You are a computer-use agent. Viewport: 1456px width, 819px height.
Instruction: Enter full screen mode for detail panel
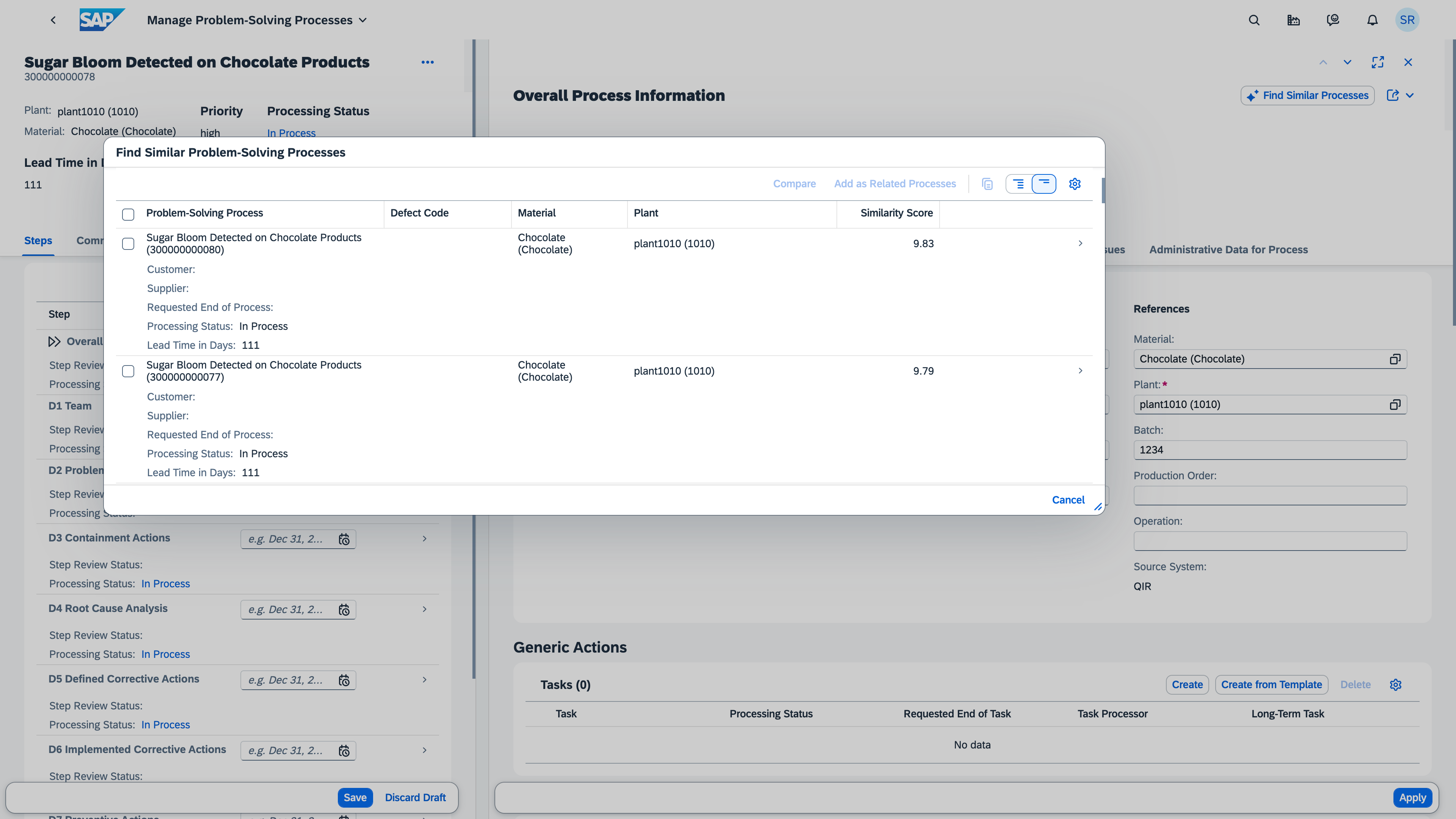pos(1378,62)
